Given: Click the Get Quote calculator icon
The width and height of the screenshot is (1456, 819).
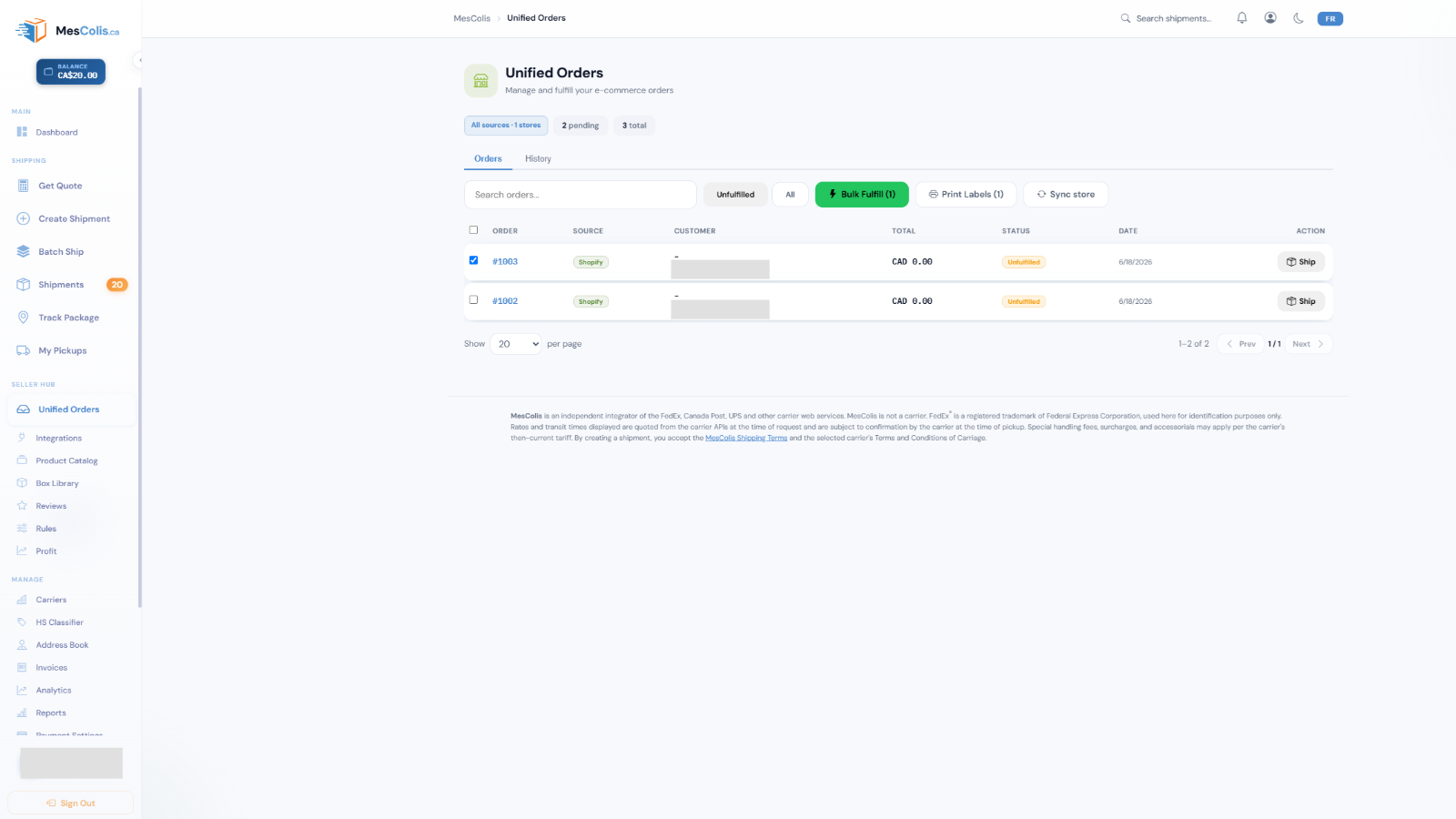Looking at the screenshot, I should [x=24, y=186].
